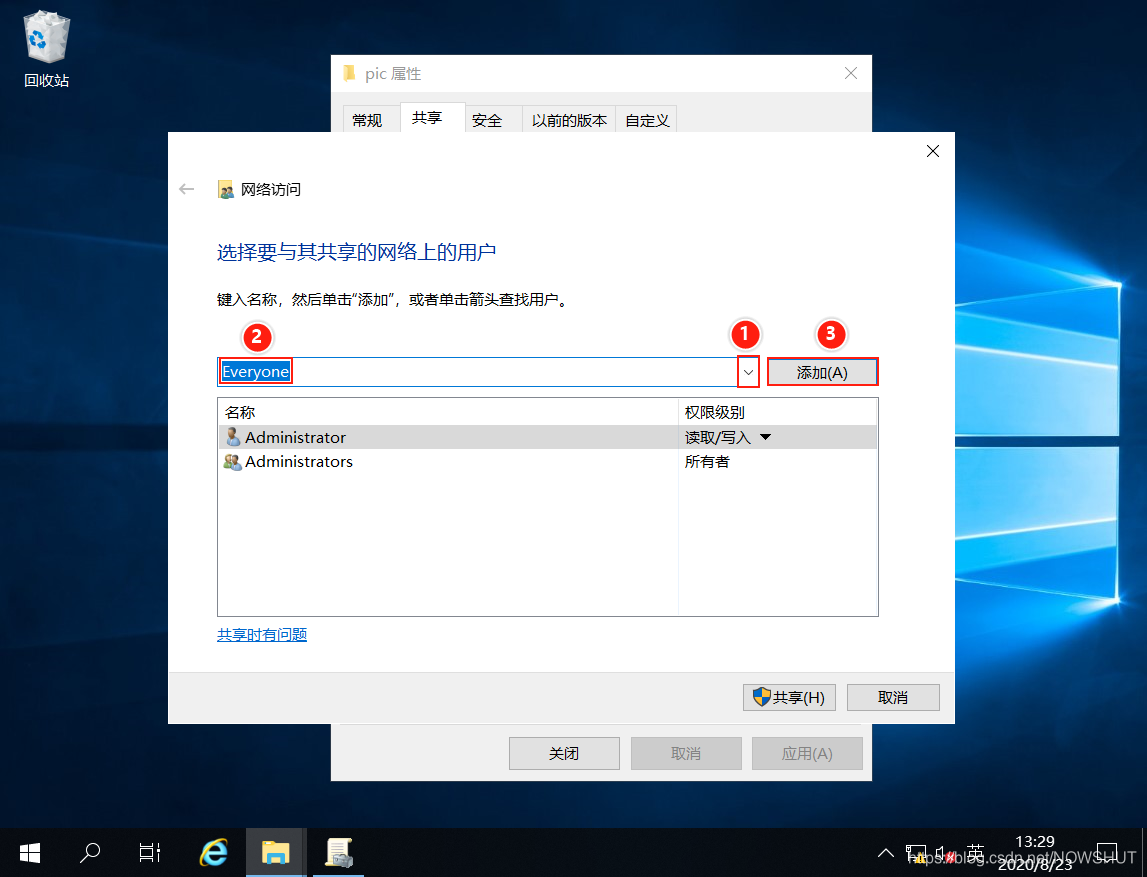Expand hidden tray icons with the chevron
1147x877 pixels.
[x=885, y=852]
